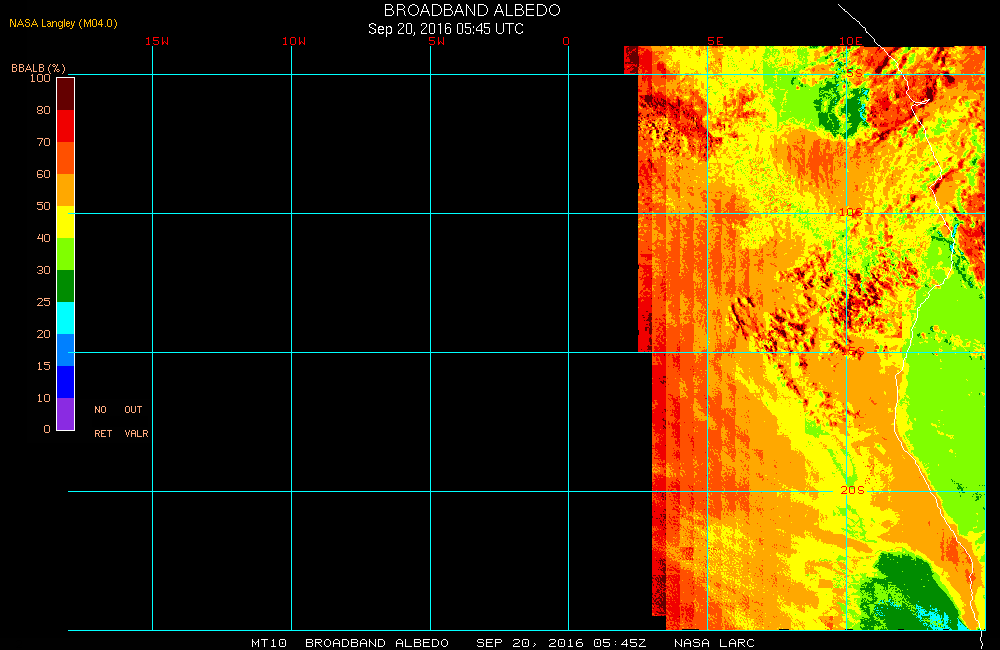The image size is (1000, 650).
Task: Select the purple 0-10% legend swatch
Action: [x=65, y=414]
